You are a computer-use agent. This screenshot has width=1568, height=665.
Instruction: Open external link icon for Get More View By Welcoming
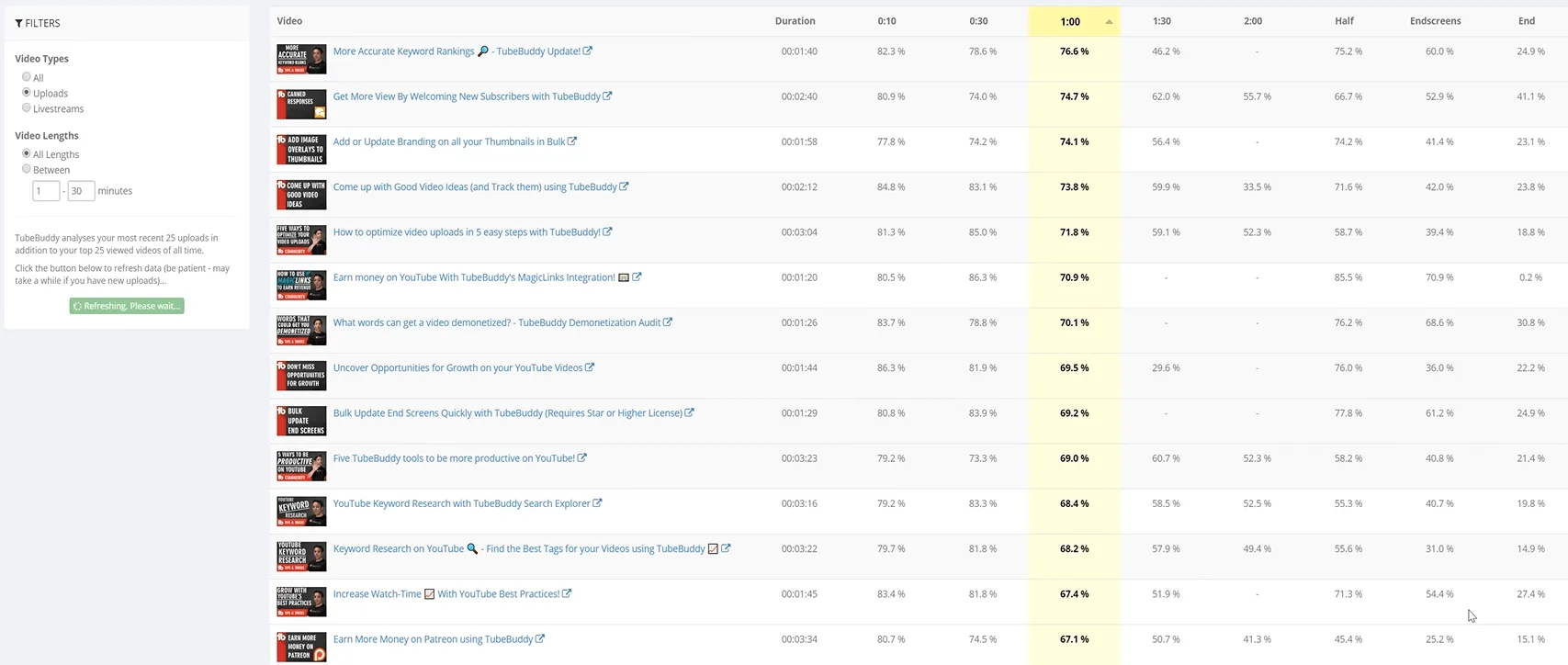pyautogui.click(x=607, y=96)
